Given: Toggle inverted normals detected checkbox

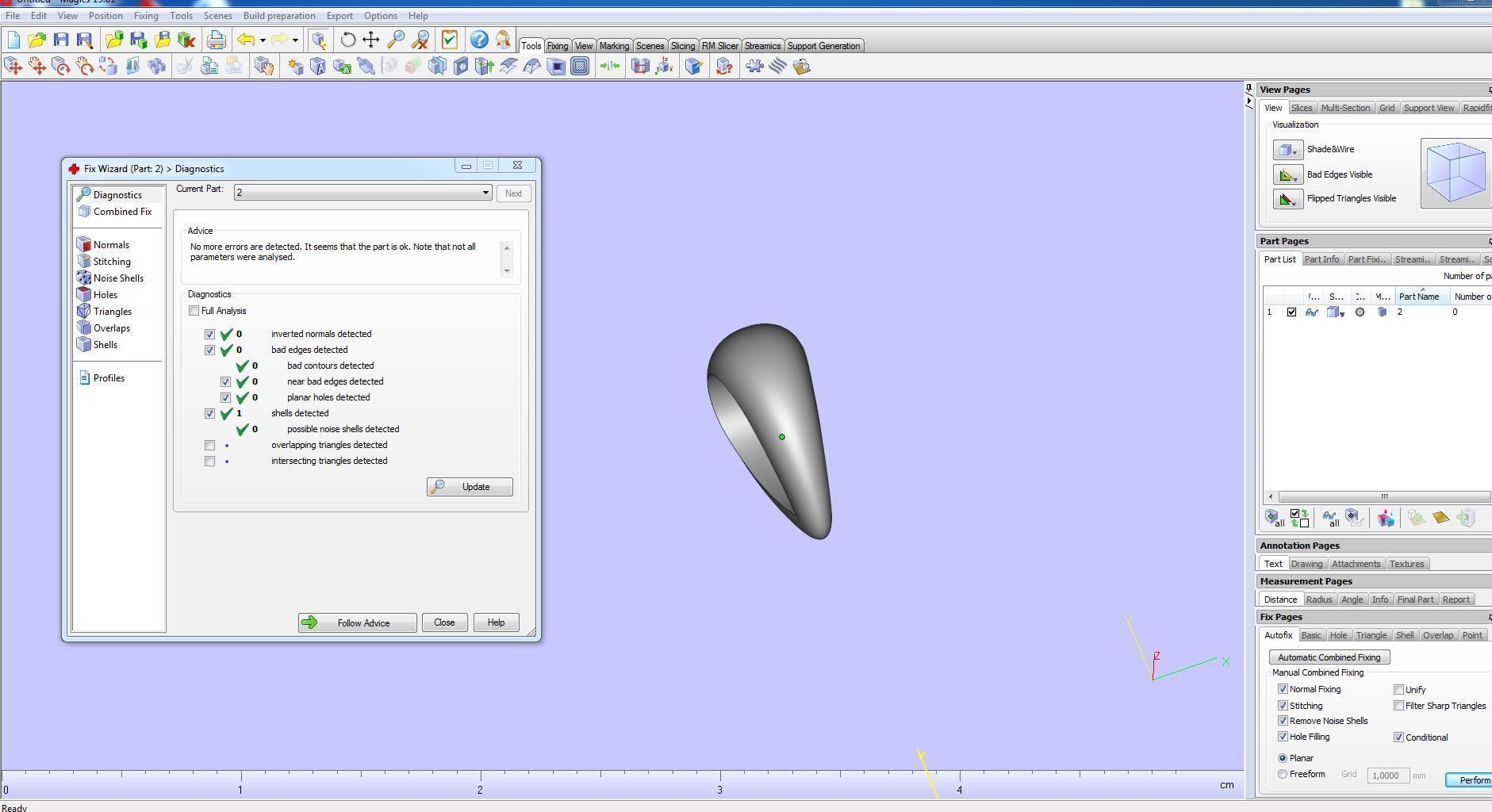Looking at the screenshot, I should (x=209, y=334).
